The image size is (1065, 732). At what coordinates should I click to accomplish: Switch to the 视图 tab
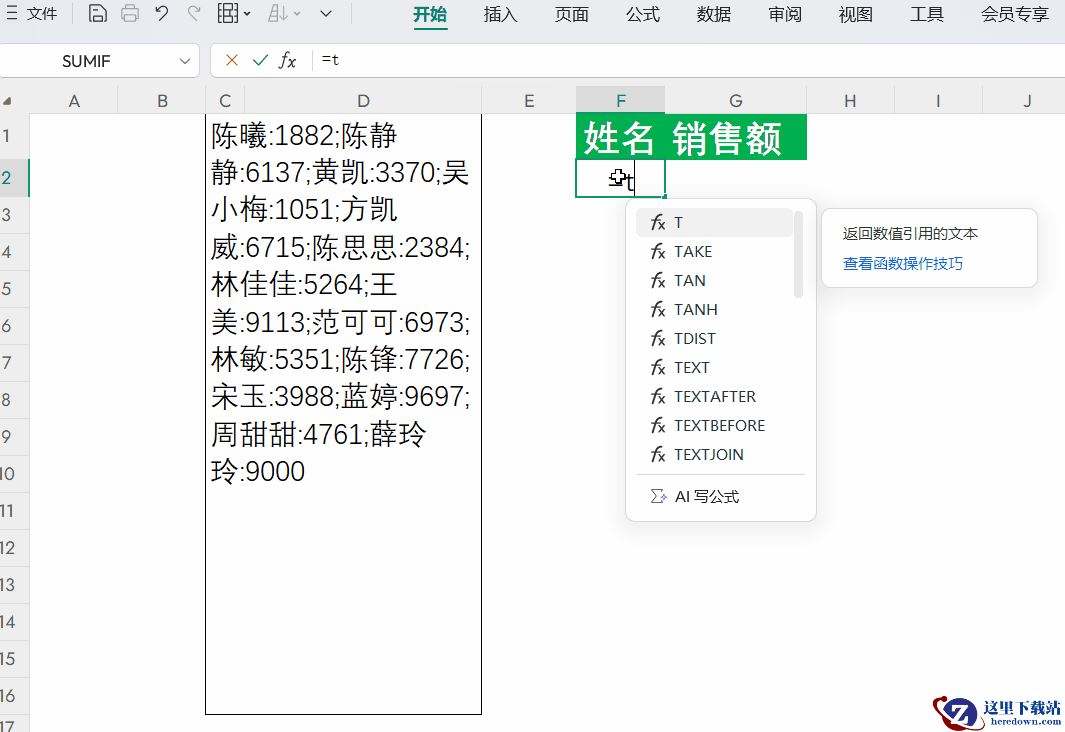(x=856, y=14)
